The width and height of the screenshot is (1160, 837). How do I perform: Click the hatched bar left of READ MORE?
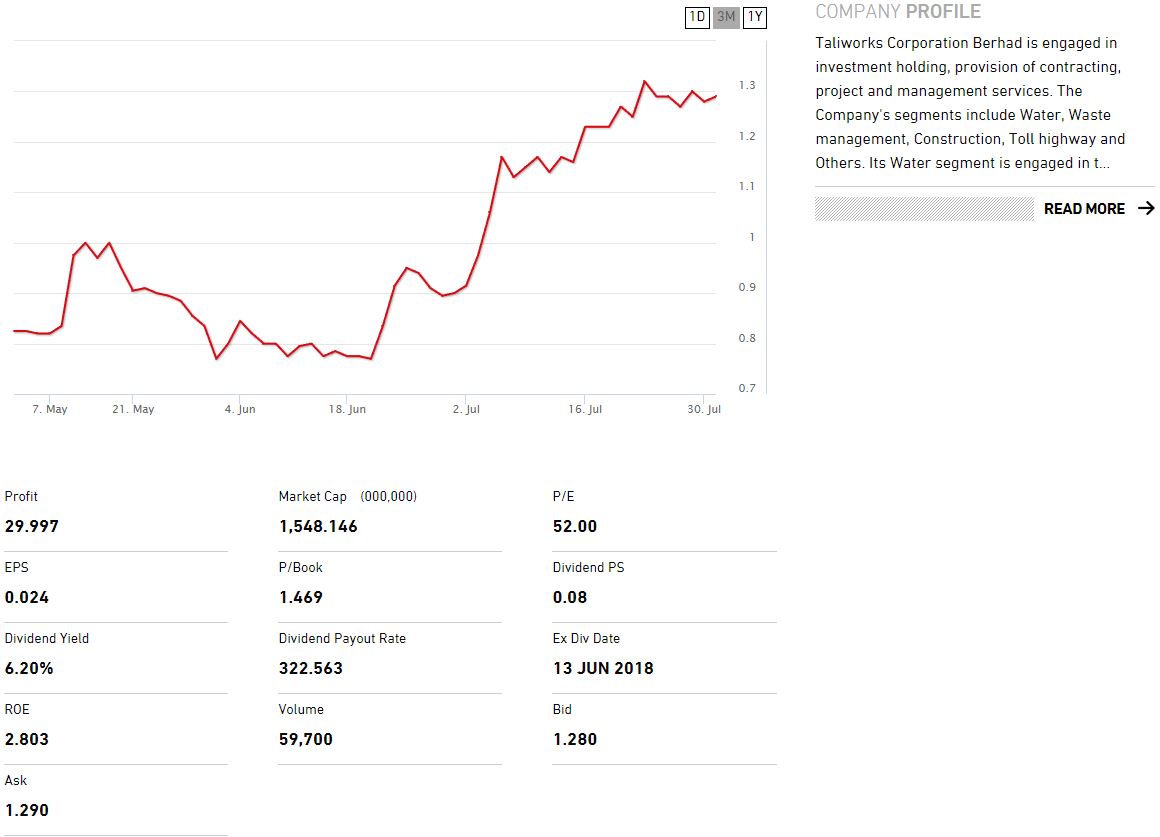tap(924, 209)
